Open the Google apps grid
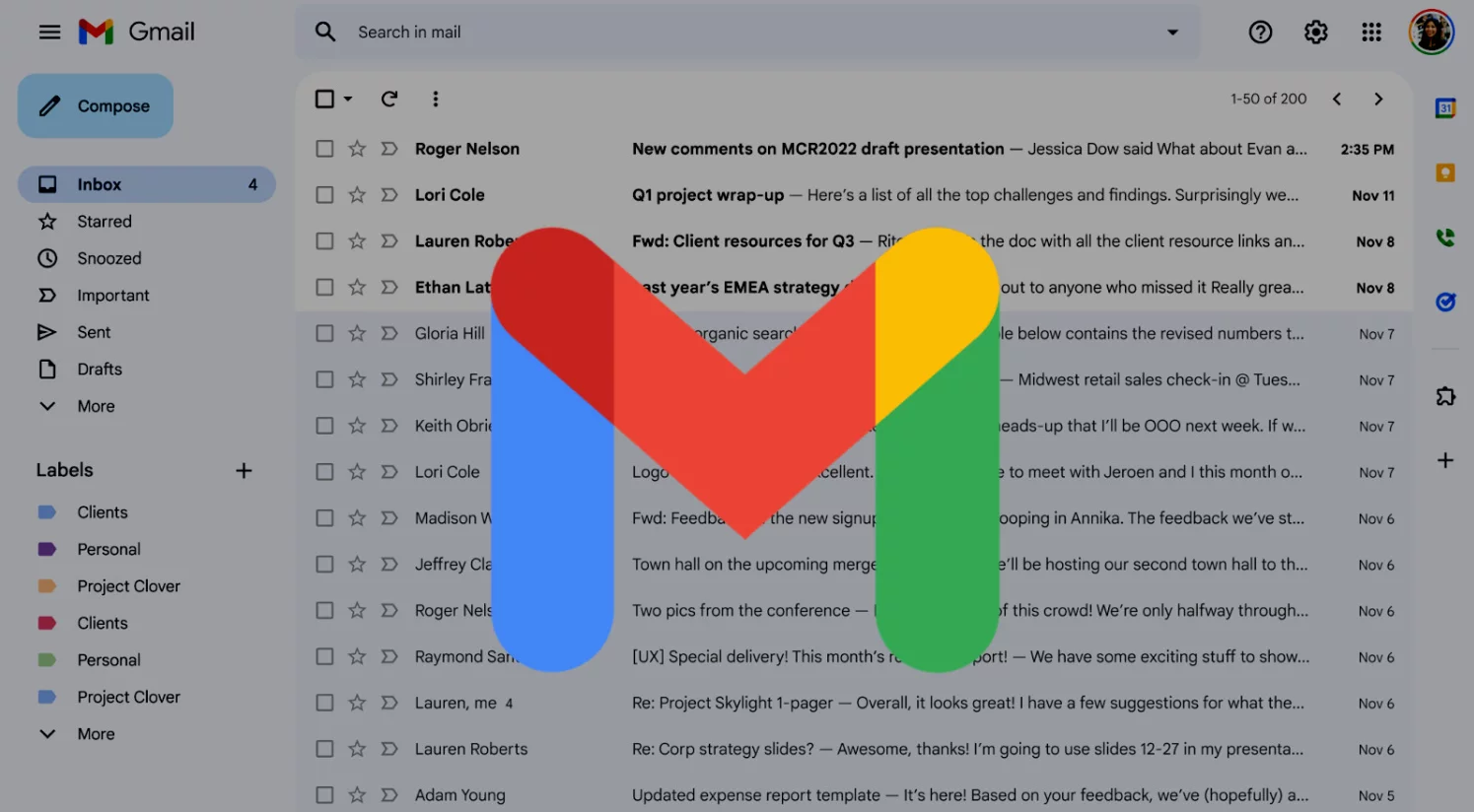This screenshot has height=812, width=1474. point(1371,33)
